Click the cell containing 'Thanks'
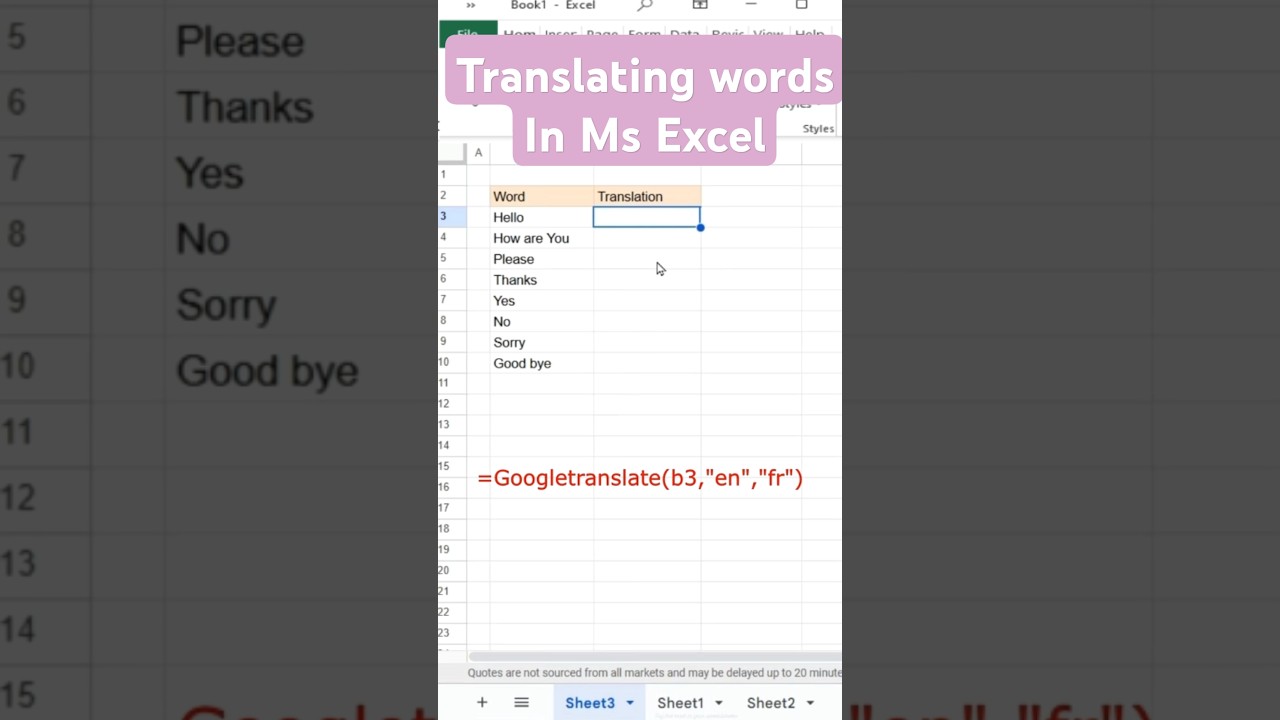This screenshot has height=720, width=1280. 541,280
